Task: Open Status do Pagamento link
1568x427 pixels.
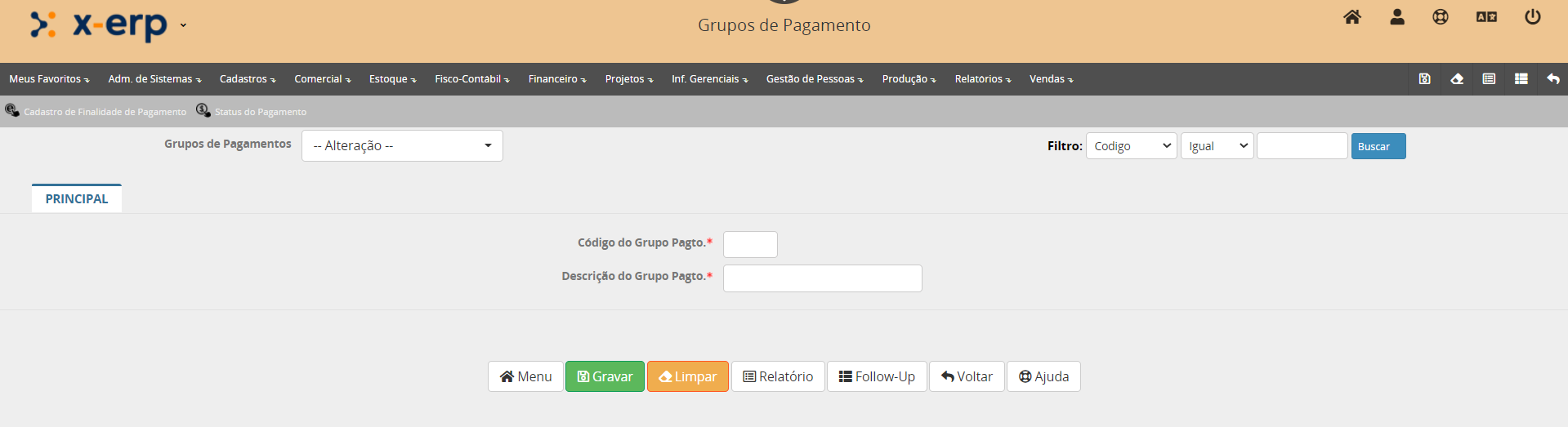Action: coord(260,112)
